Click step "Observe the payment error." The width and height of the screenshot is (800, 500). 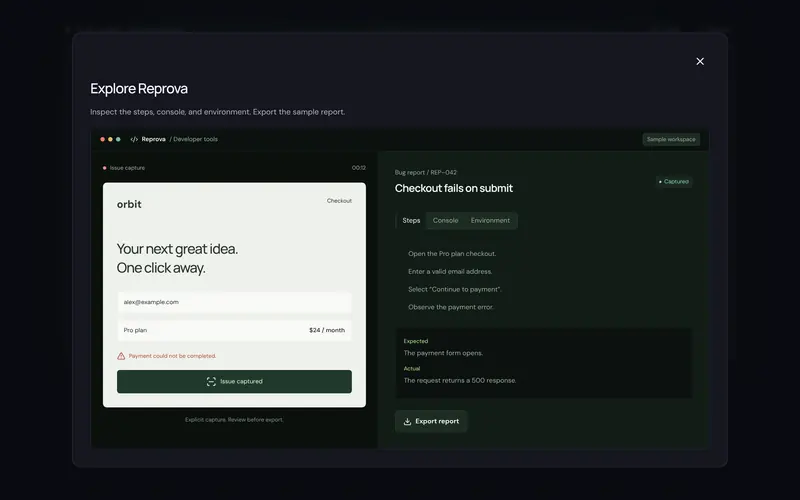tap(451, 307)
